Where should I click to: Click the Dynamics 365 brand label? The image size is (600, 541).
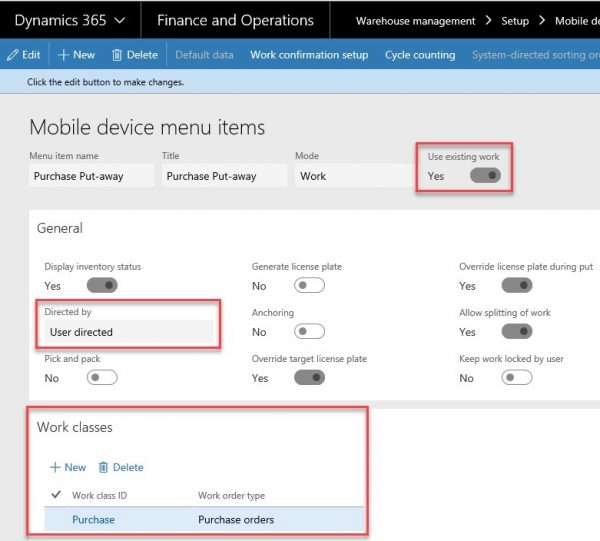click(x=60, y=20)
